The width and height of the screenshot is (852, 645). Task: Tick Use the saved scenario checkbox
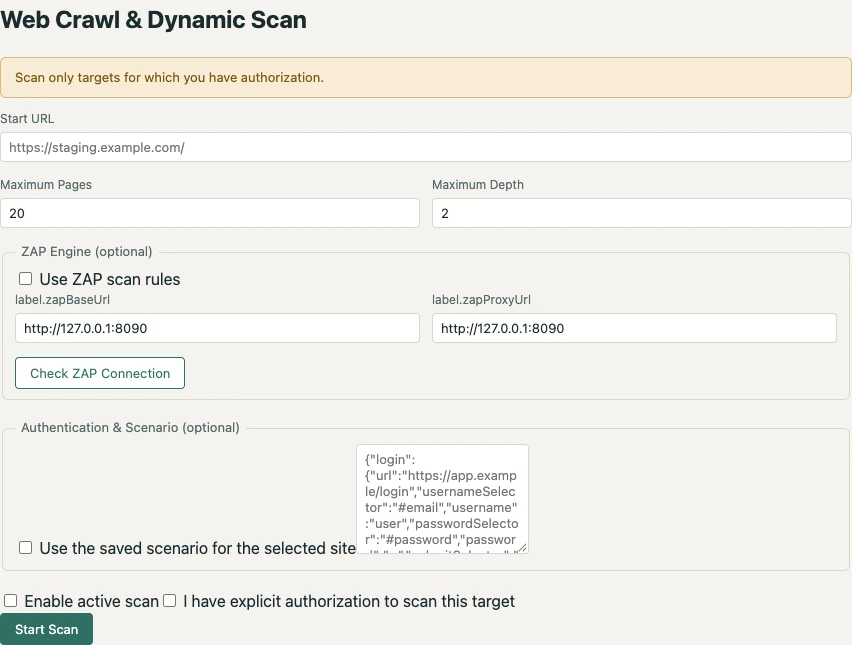[x=26, y=547]
